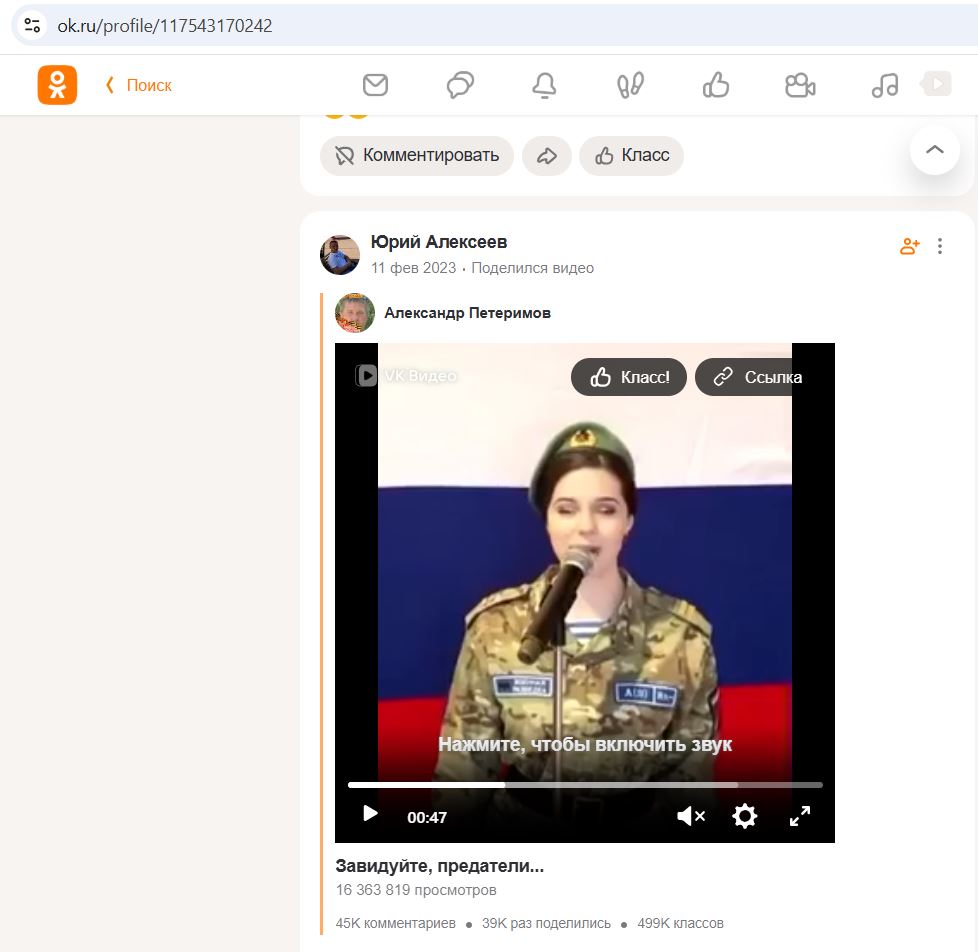Screen dimensions: 978x952
Task: Open the video camera icon in header
Action: coord(800,85)
